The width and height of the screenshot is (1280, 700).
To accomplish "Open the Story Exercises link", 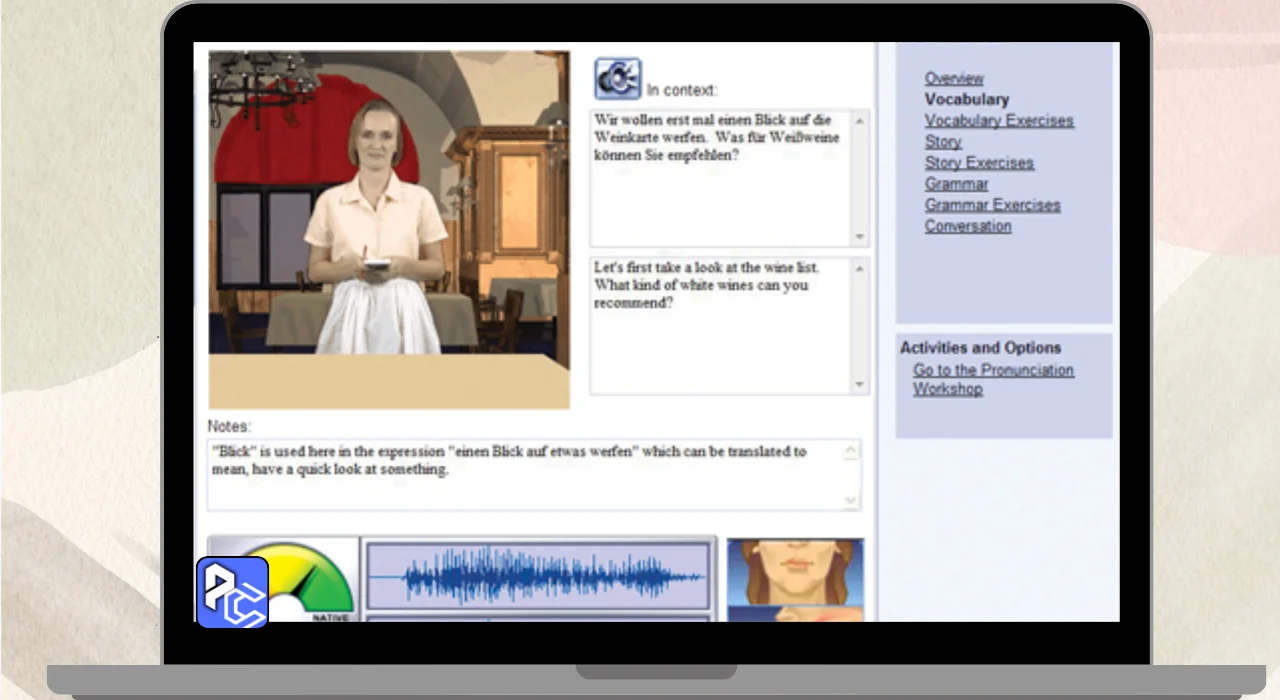I will click(x=979, y=162).
